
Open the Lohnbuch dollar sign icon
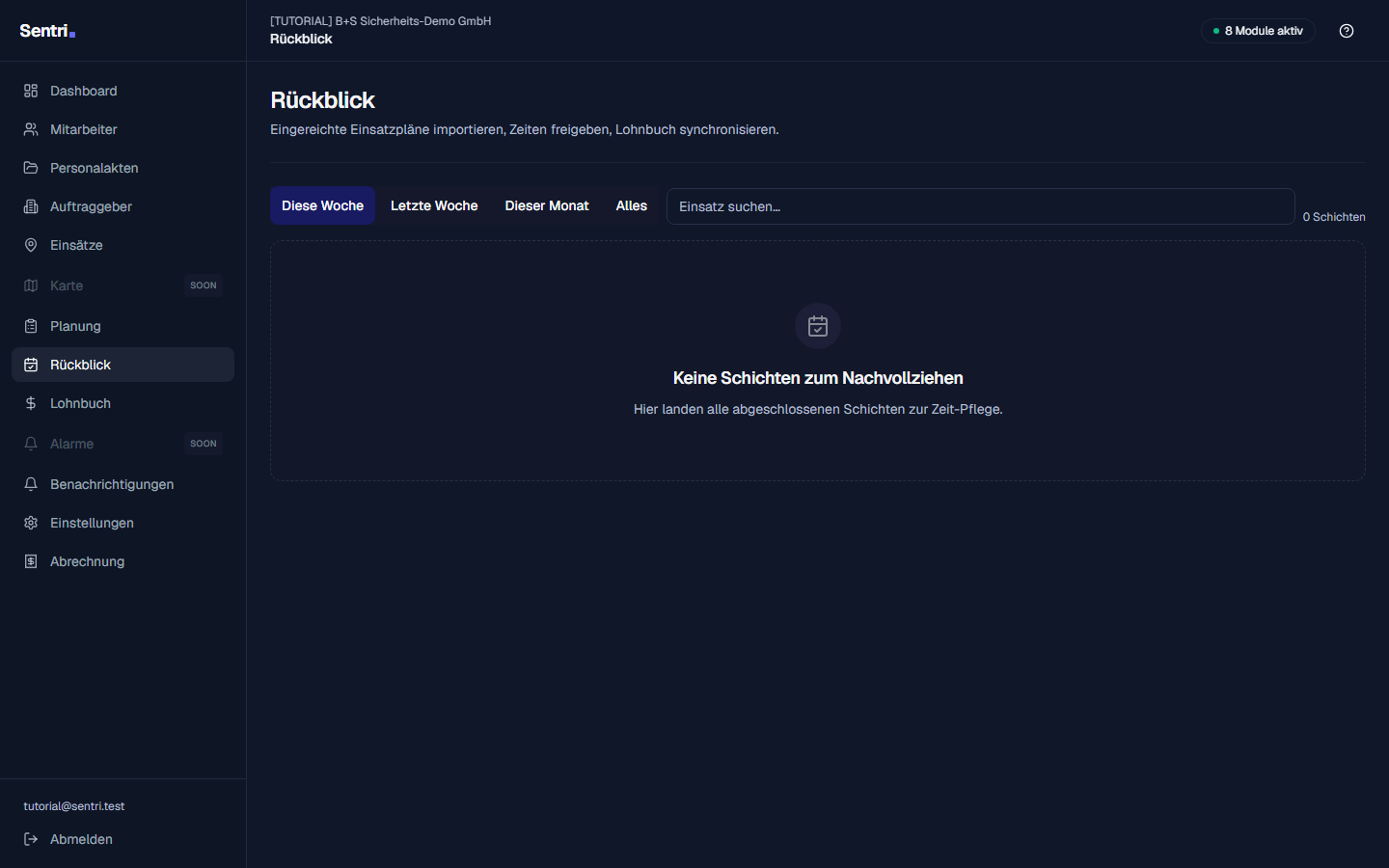(31, 403)
